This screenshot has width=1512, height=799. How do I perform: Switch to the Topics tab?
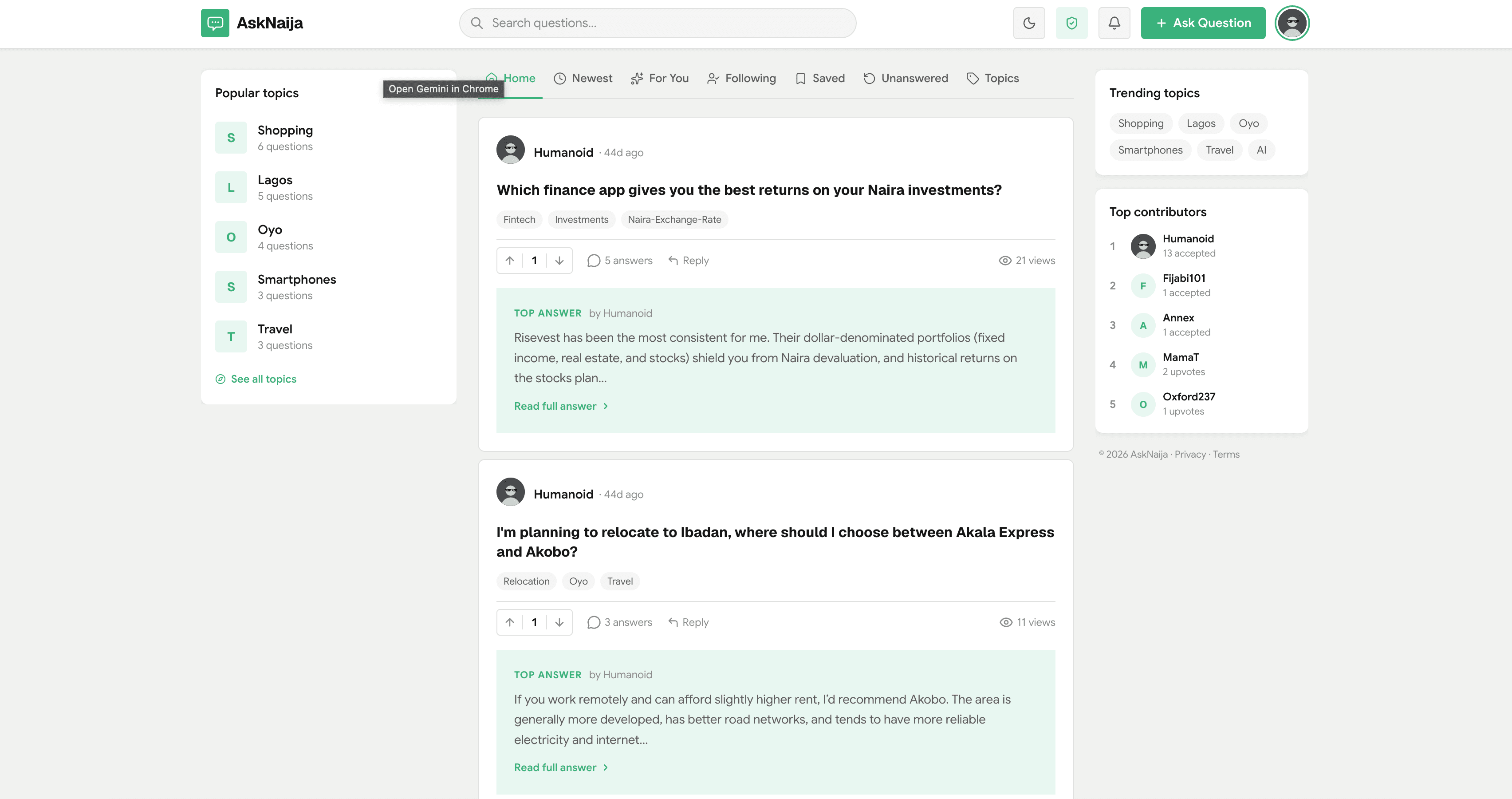tap(992, 78)
